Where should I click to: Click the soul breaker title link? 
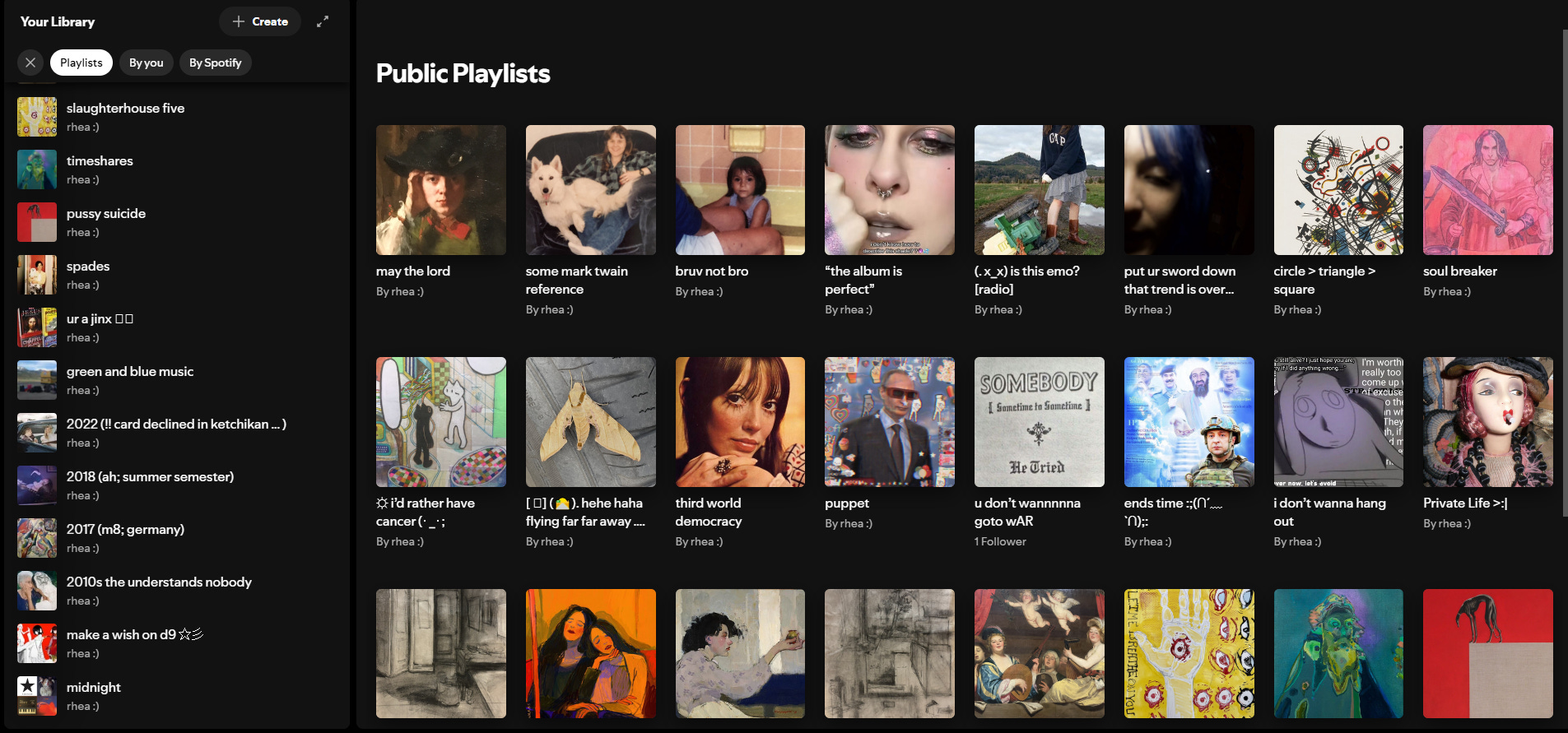(1460, 271)
